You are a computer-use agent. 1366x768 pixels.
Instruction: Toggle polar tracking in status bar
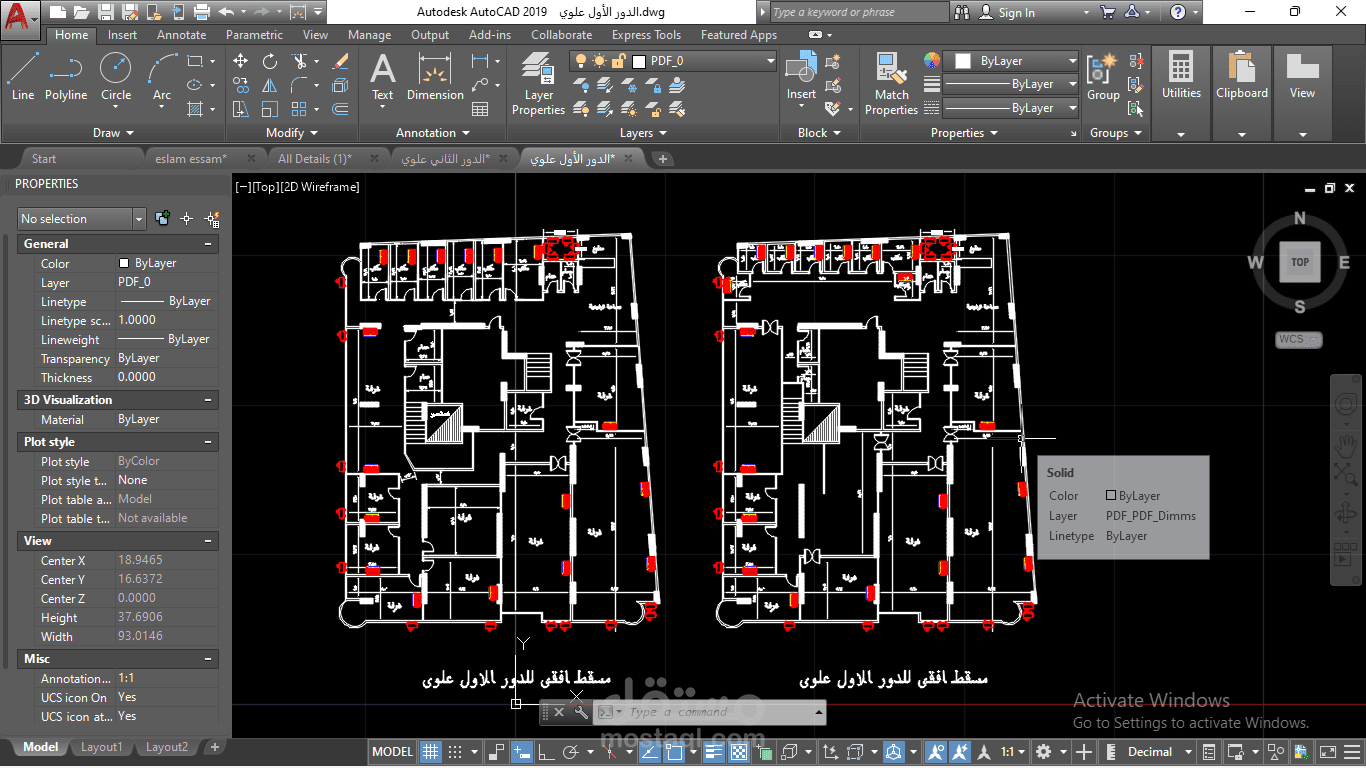(571, 751)
